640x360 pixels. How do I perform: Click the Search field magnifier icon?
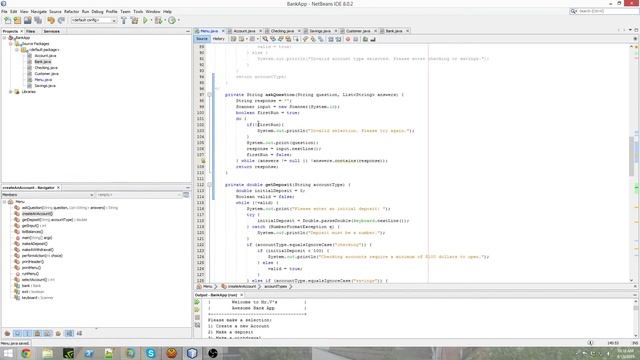573,11
